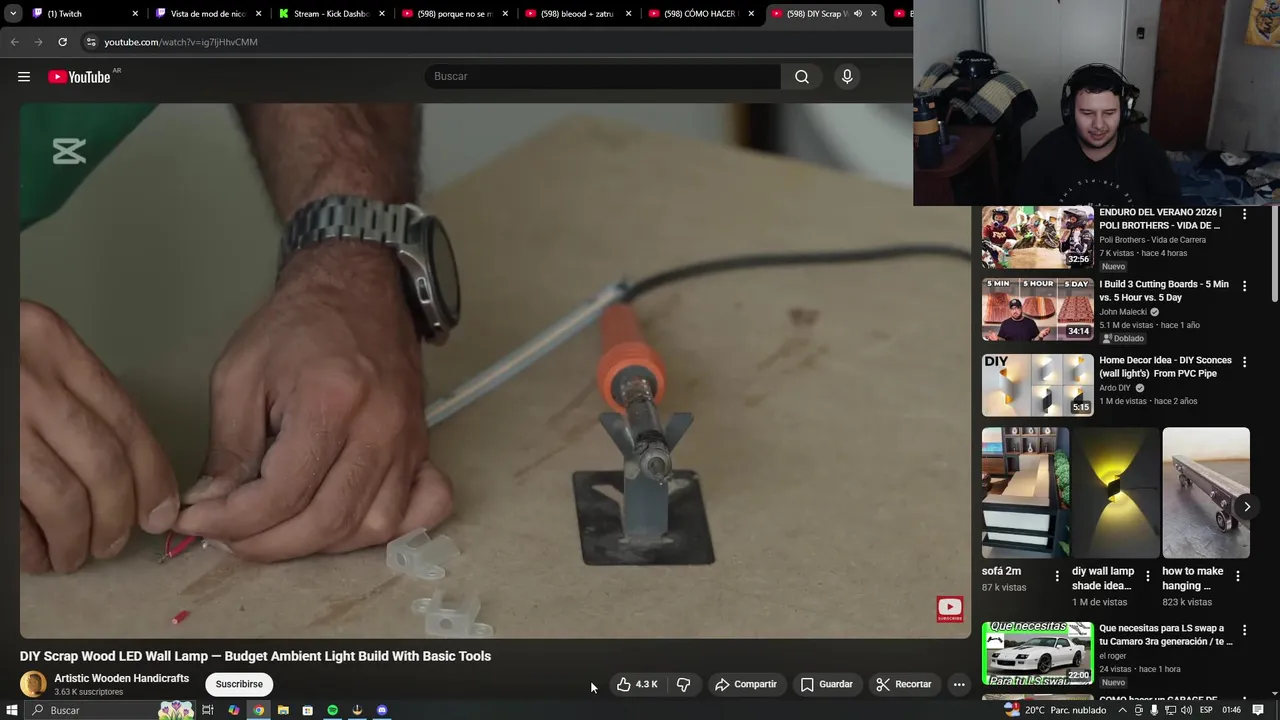Subscribe with the Suscribirse button
The width and height of the screenshot is (1280, 720).
(239, 684)
